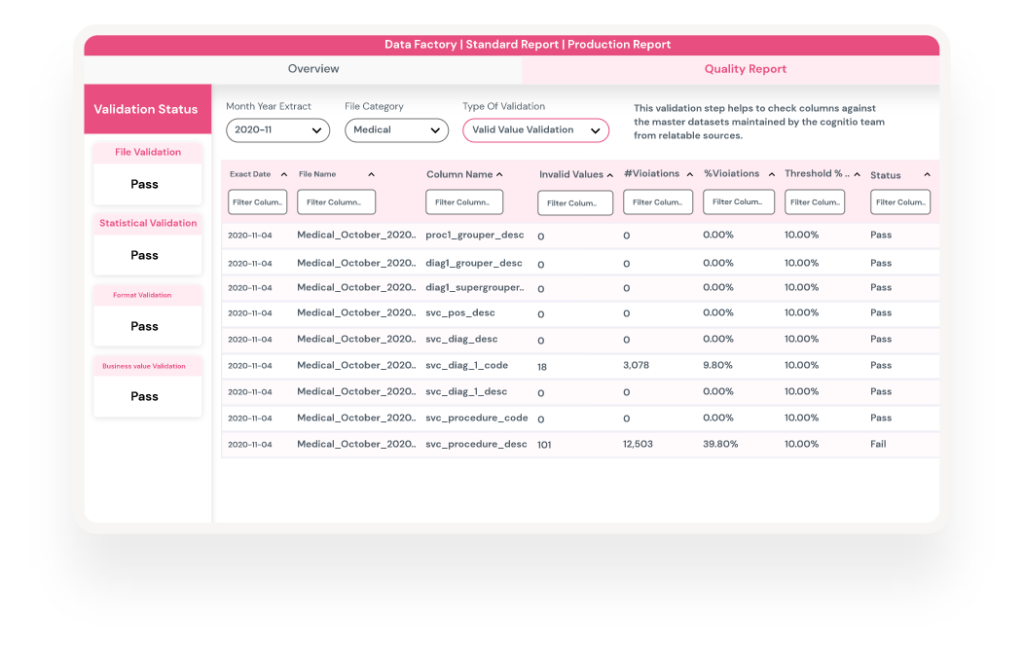Click the 12,503 violations value
1024x656 pixels.
point(637,444)
